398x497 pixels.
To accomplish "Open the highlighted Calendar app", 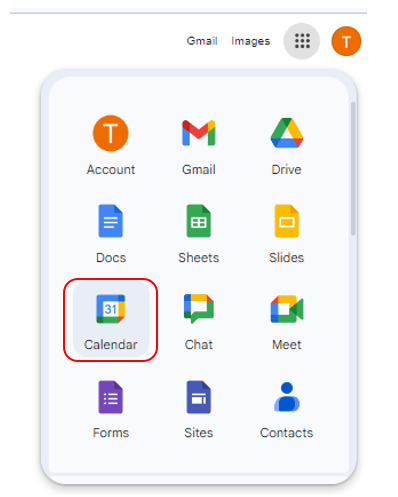I will pos(111,319).
